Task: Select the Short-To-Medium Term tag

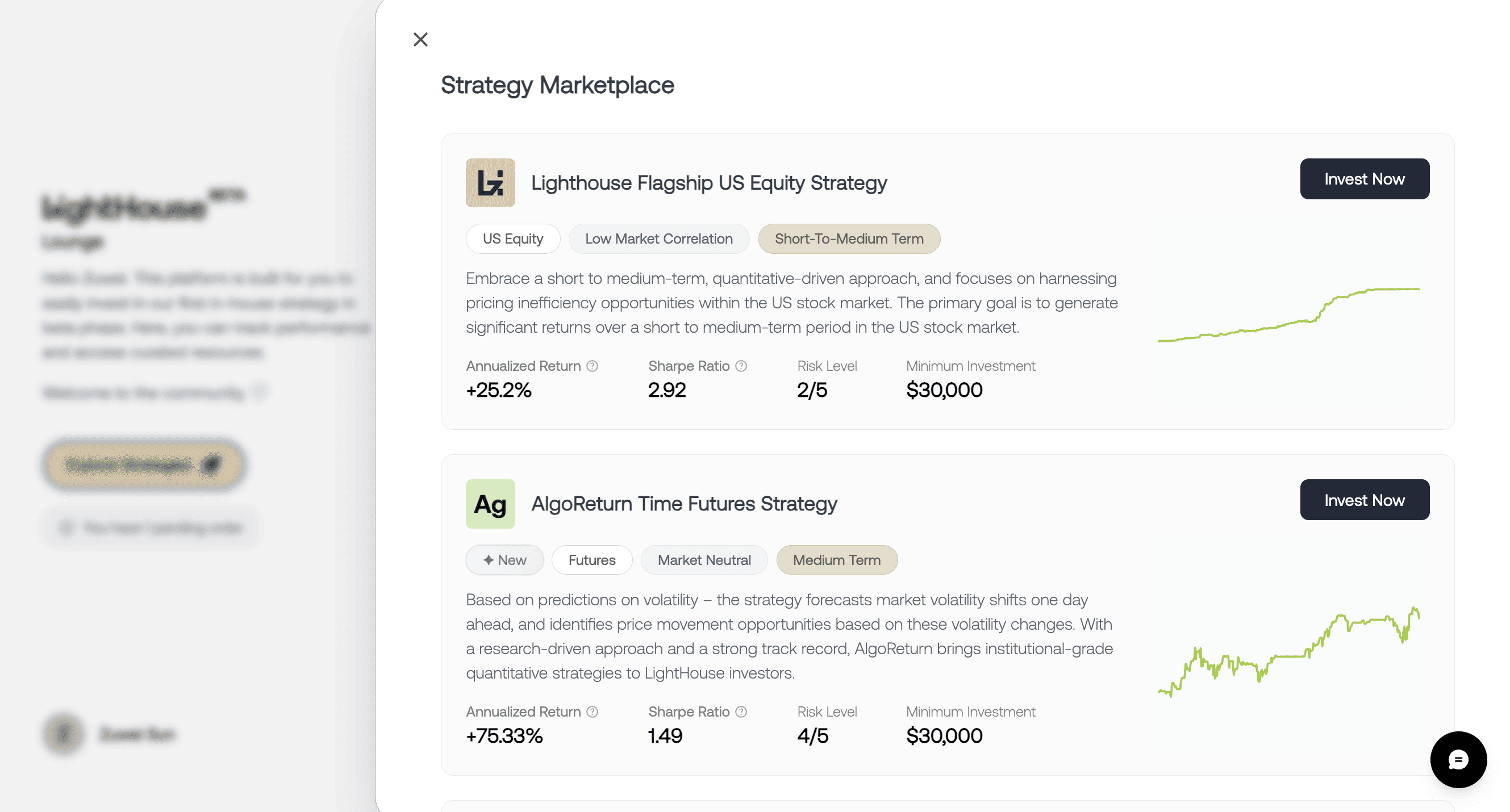Action: (x=849, y=238)
